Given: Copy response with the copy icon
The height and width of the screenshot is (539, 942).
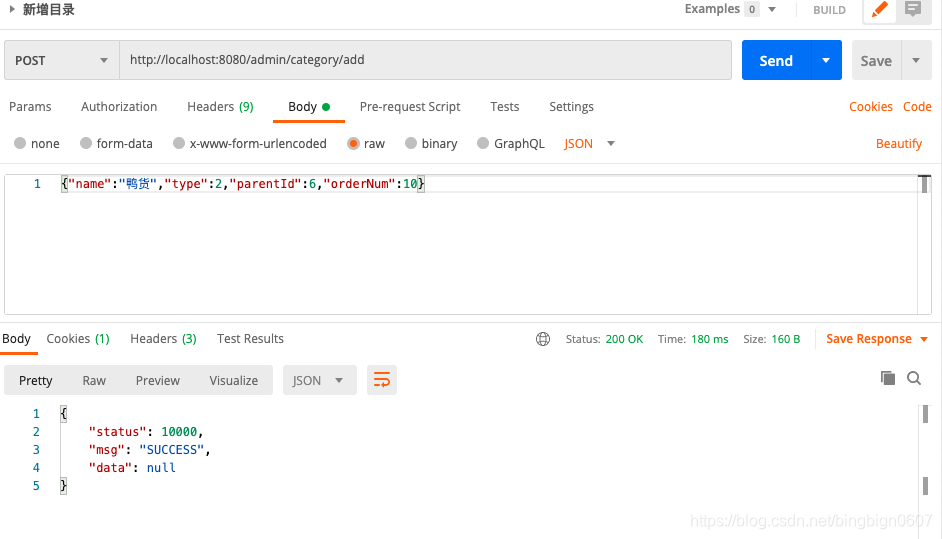Looking at the screenshot, I should (887, 378).
